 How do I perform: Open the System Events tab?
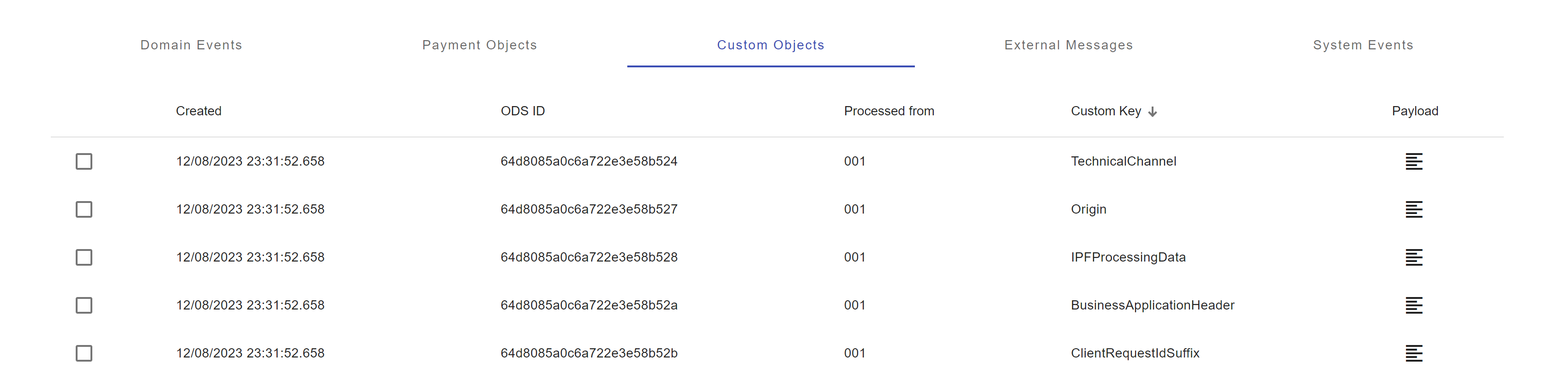1364,44
